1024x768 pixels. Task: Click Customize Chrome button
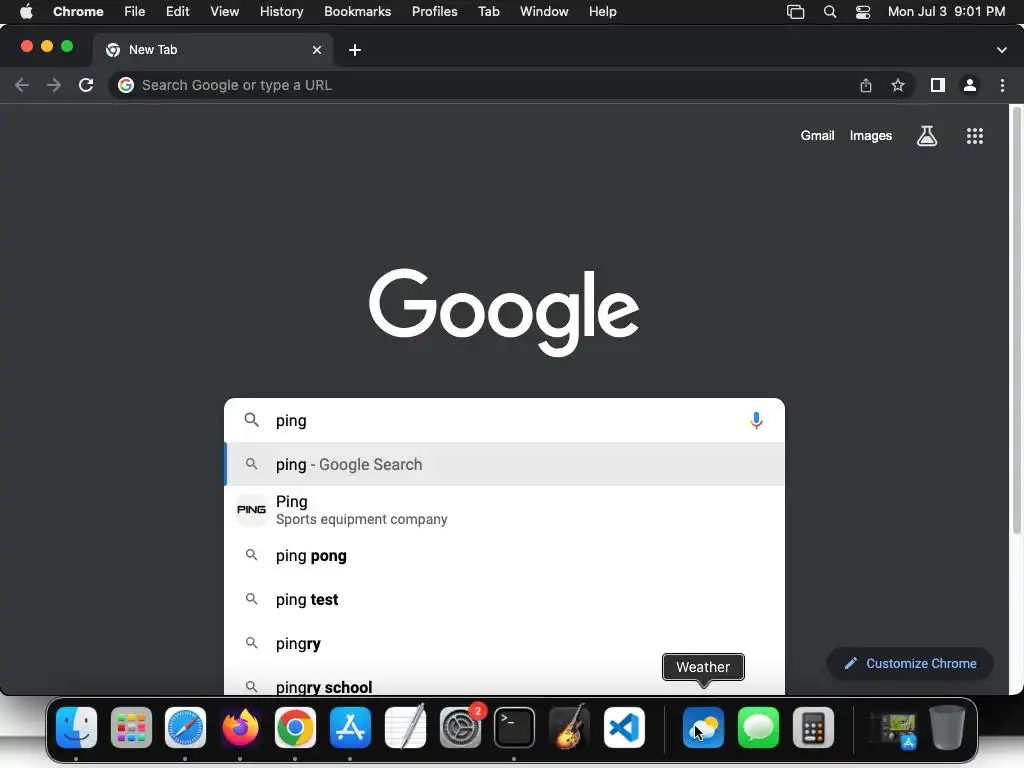click(910, 664)
